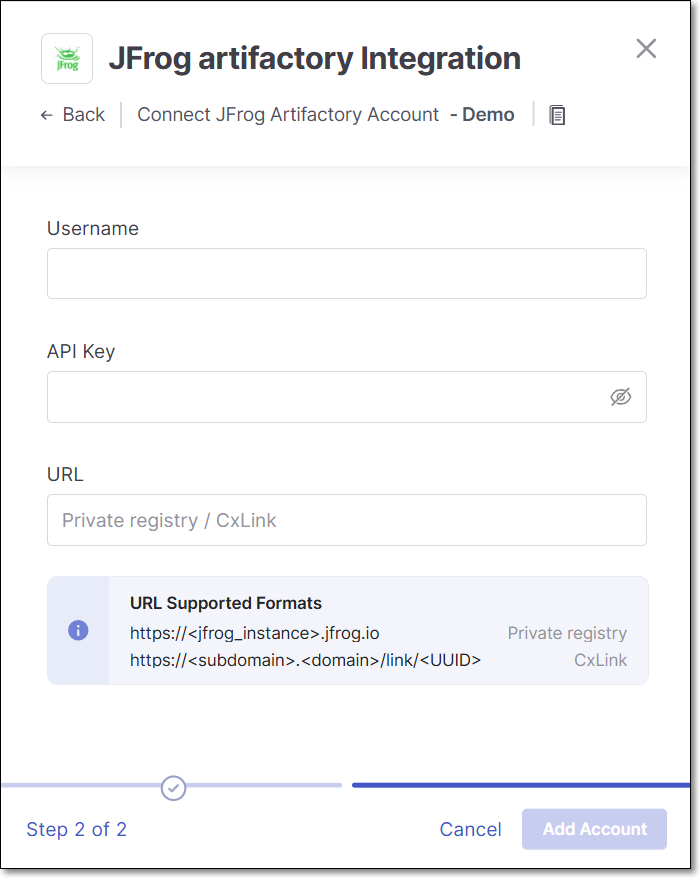
Task: Open the documentation icon next to Demo
Action: [x=557, y=115]
